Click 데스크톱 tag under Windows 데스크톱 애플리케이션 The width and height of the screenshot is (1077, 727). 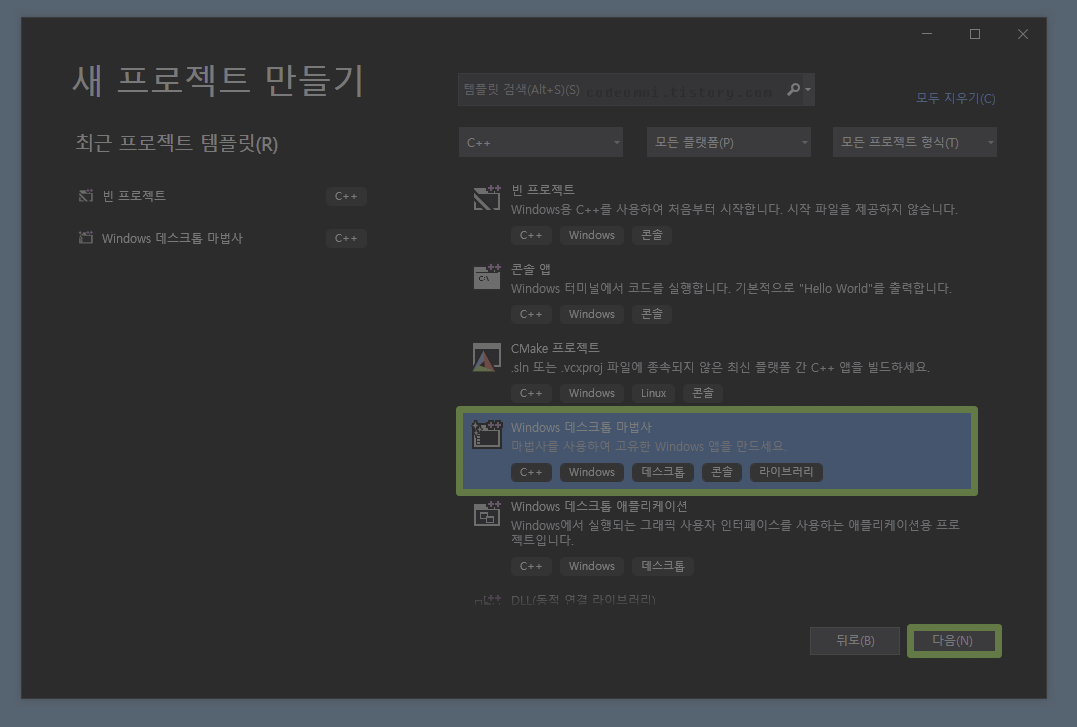click(x=663, y=566)
